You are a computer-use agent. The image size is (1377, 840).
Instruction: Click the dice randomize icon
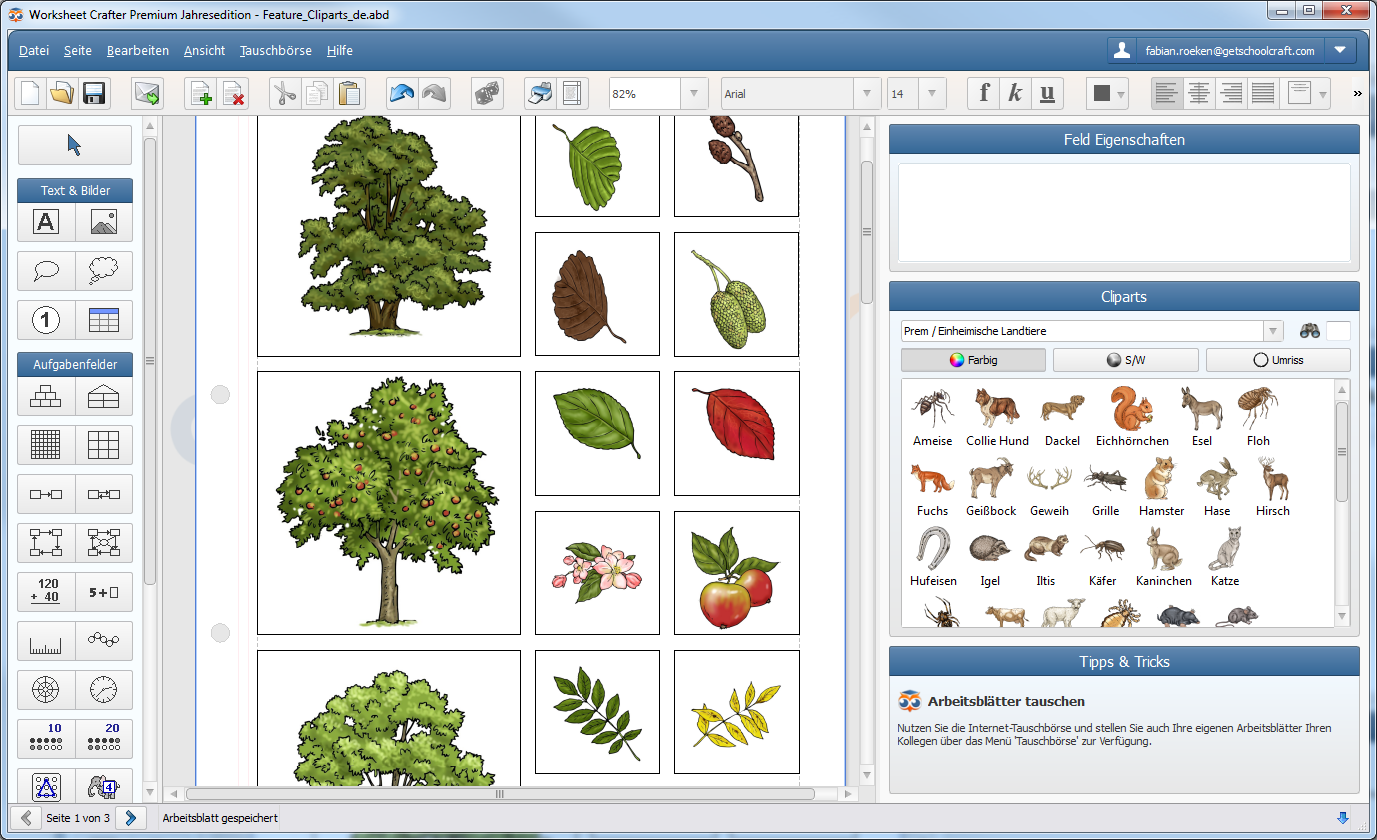tap(487, 94)
